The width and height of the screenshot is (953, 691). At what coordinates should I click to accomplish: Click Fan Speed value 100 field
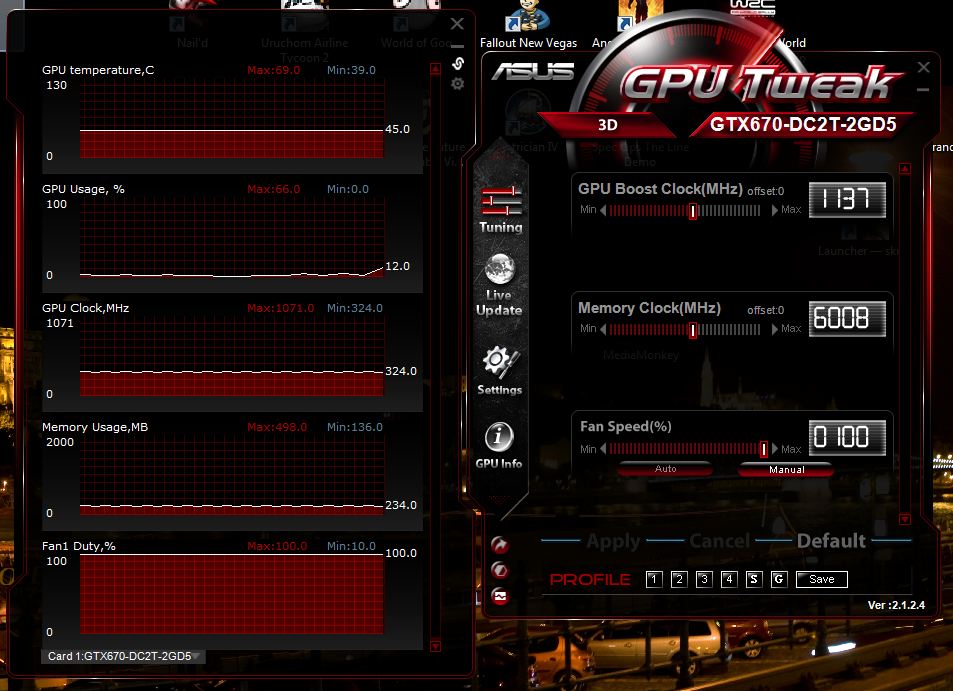coord(847,438)
